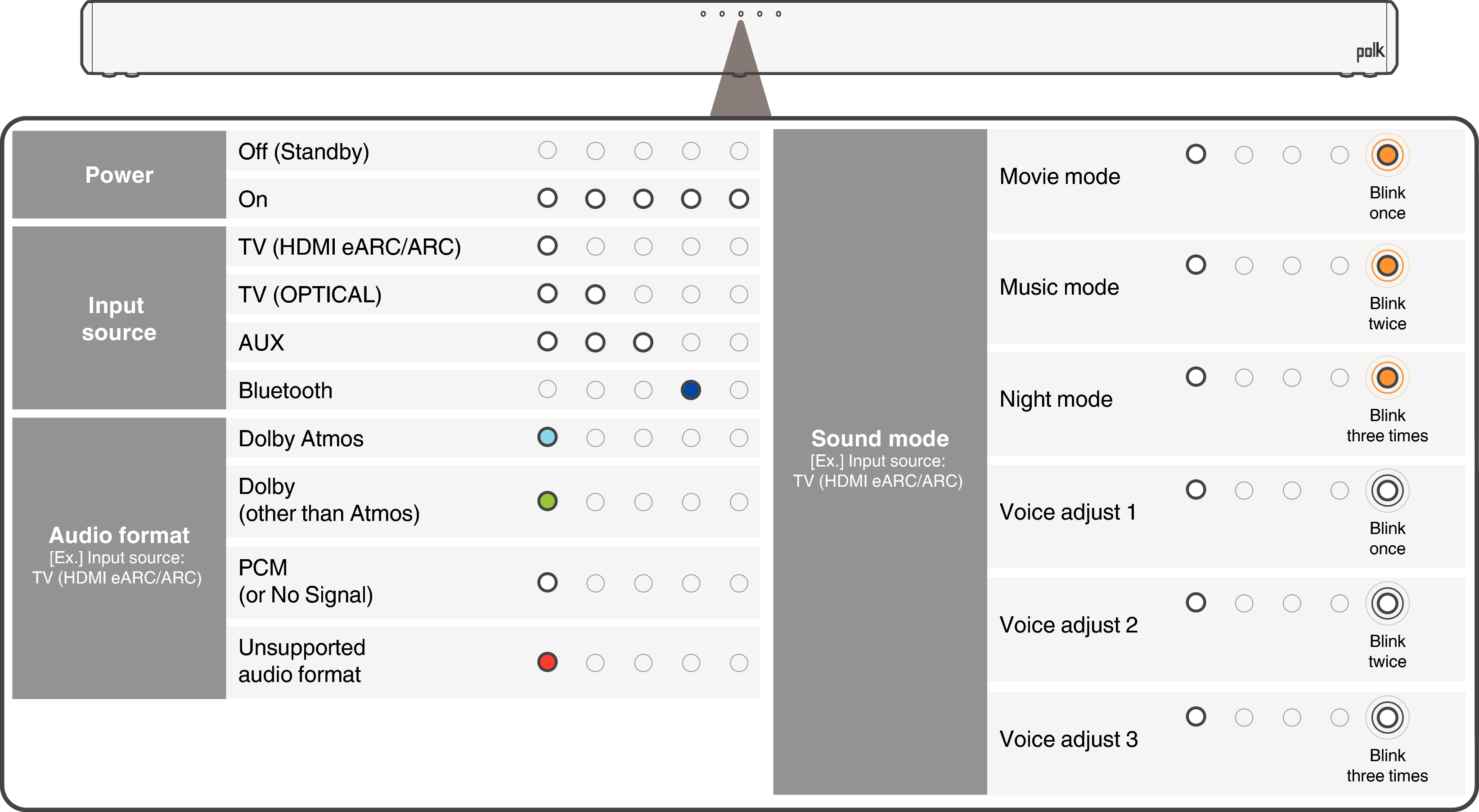Click the lit LED in the TV (HDMI eARC/ARC) row
Image resolution: width=1479 pixels, height=812 pixels.
coord(547,246)
